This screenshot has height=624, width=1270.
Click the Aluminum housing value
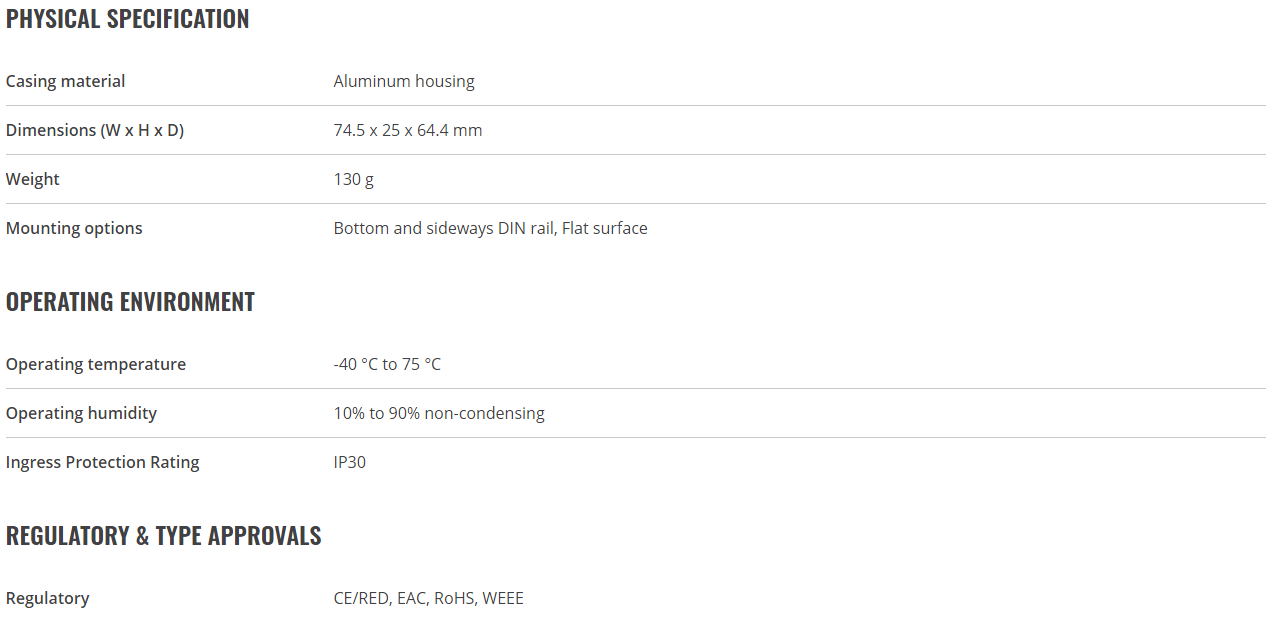404,81
